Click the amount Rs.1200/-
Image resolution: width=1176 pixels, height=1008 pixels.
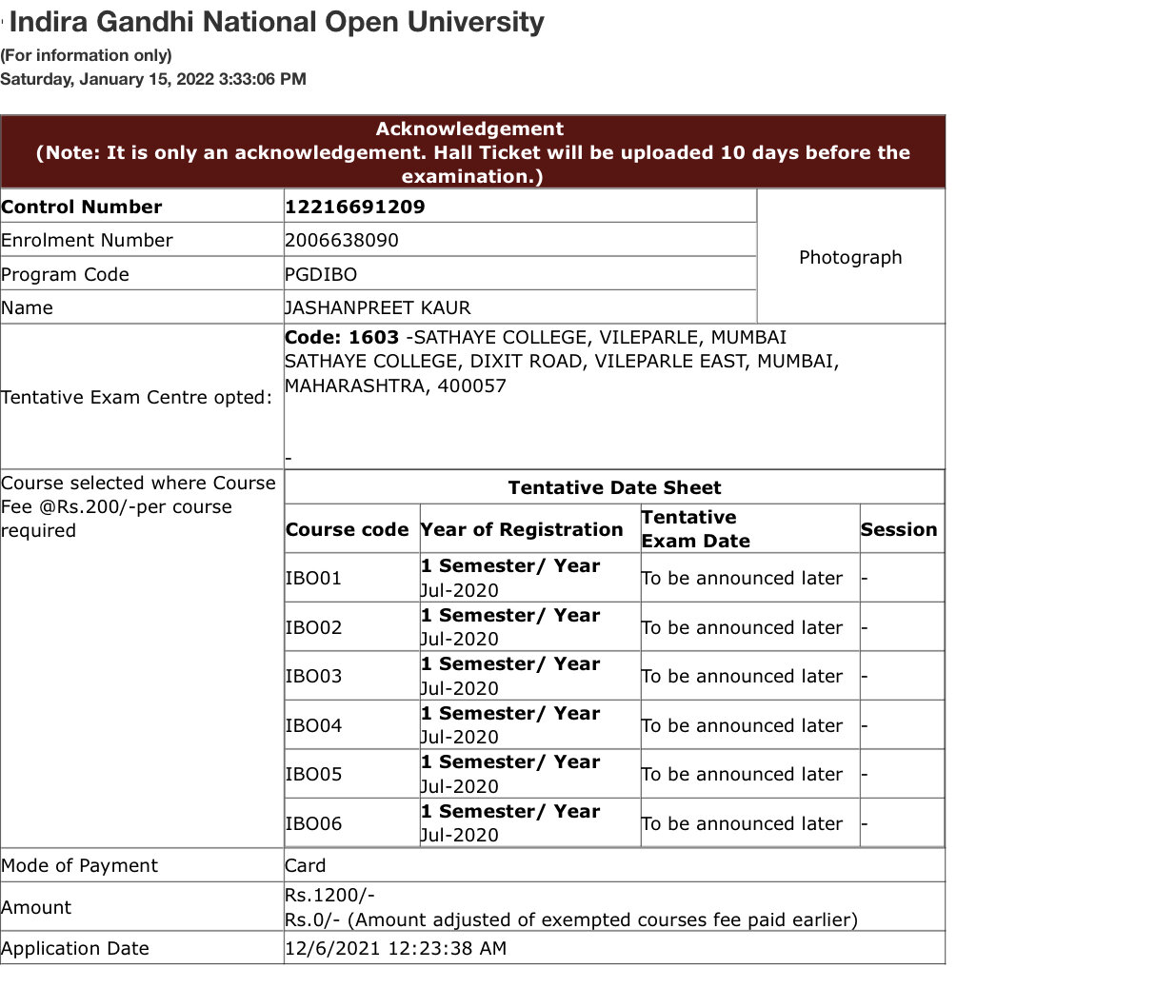coord(329,895)
